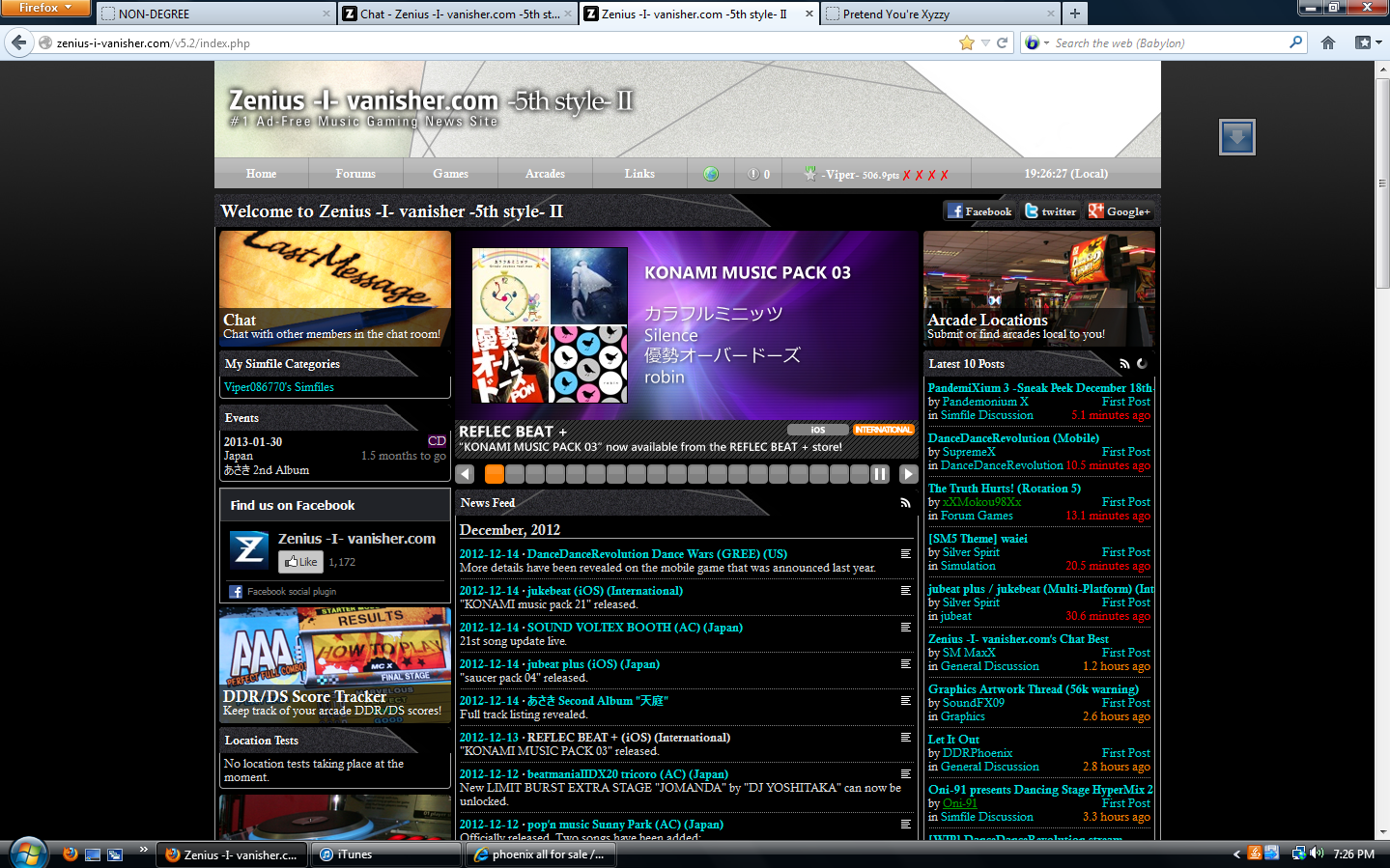Expand the DanceDanceRevolution Dance Wars news entry
Image resolution: width=1390 pixels, height=868 pixels.
click(x=905, y=554)
